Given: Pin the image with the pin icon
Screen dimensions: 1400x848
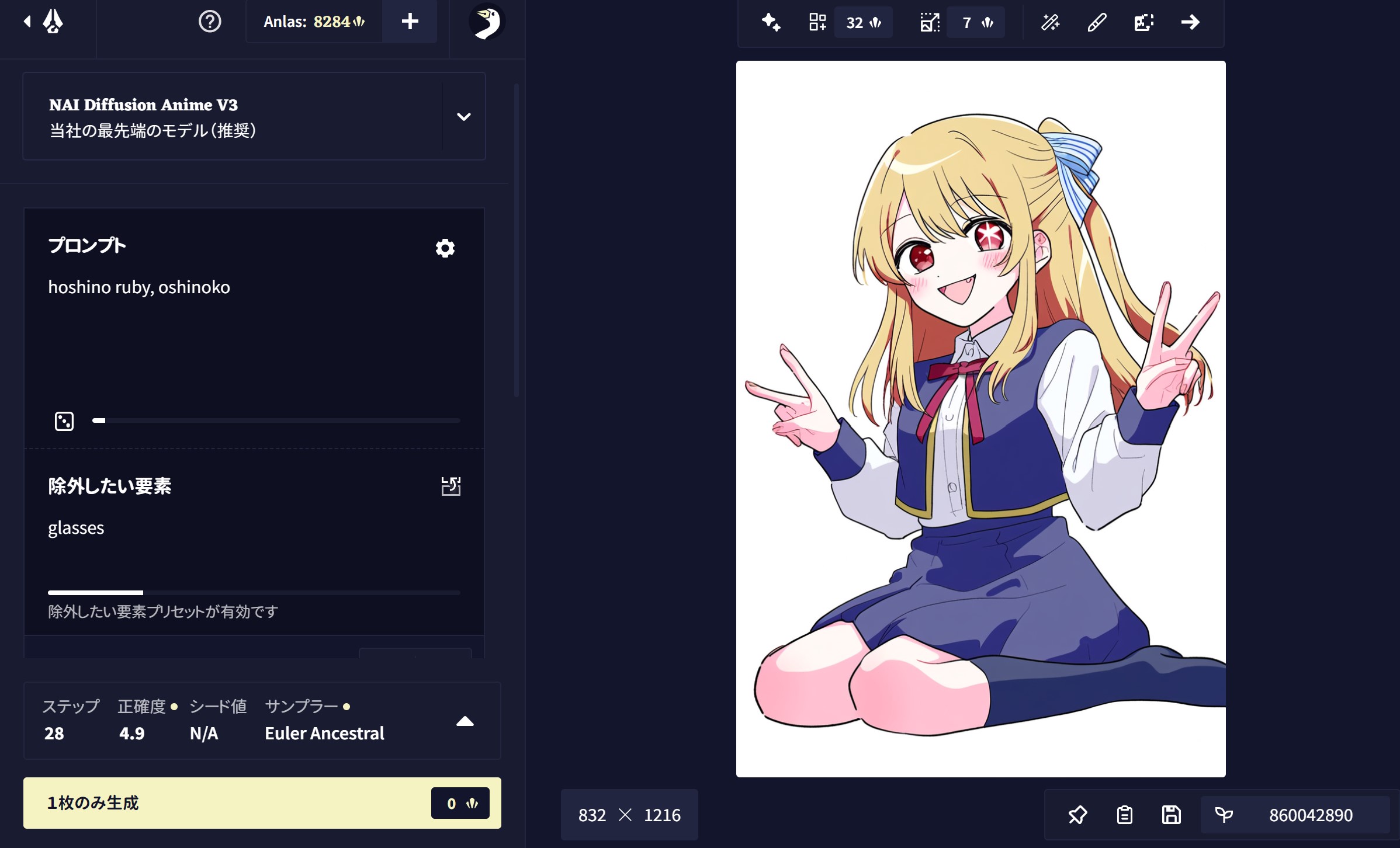Looking at the screenshot, I should tap(1077, 815).
